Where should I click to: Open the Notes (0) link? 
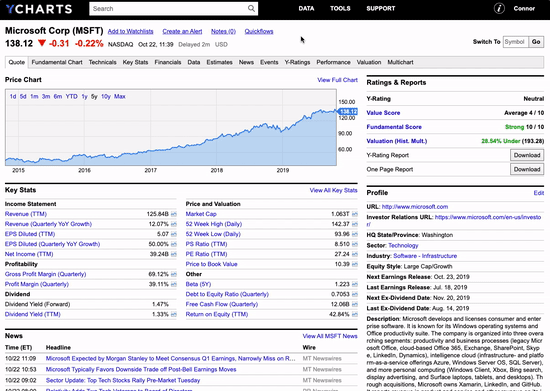tap(223, 31)
